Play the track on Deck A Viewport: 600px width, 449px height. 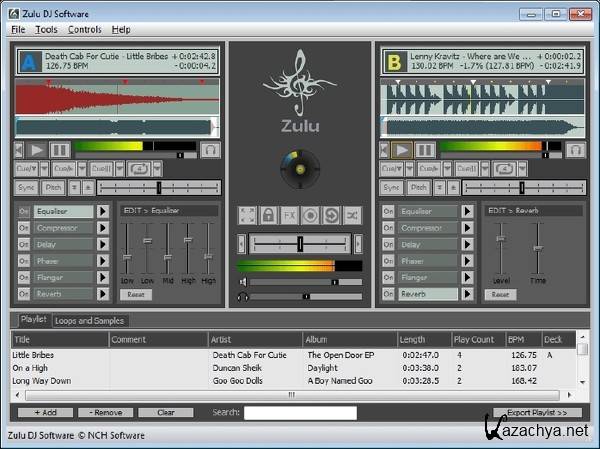click(38, 150)
